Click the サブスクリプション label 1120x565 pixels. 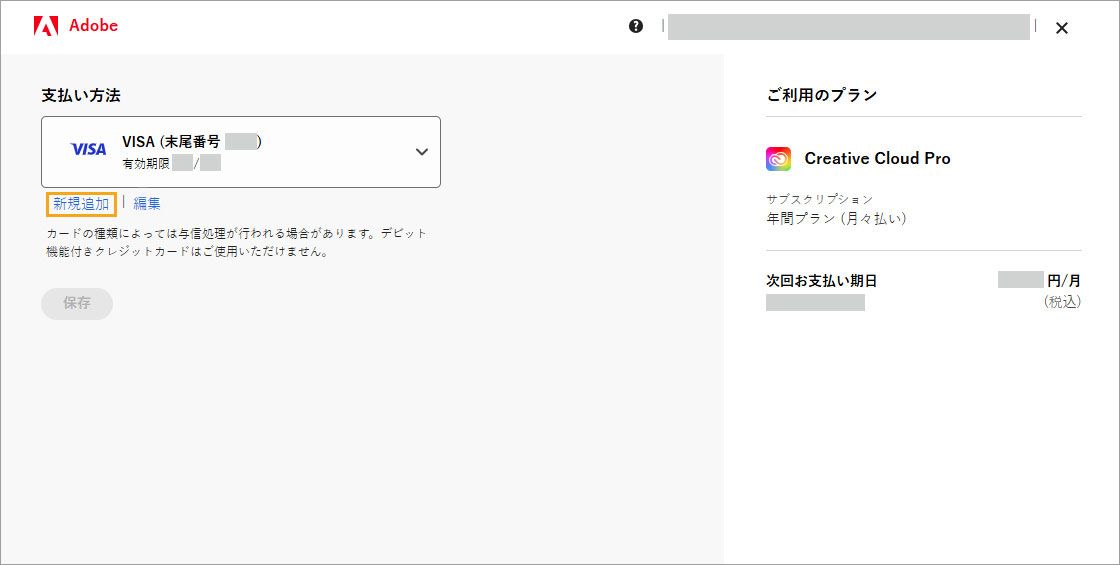click(x=820, y=199)
